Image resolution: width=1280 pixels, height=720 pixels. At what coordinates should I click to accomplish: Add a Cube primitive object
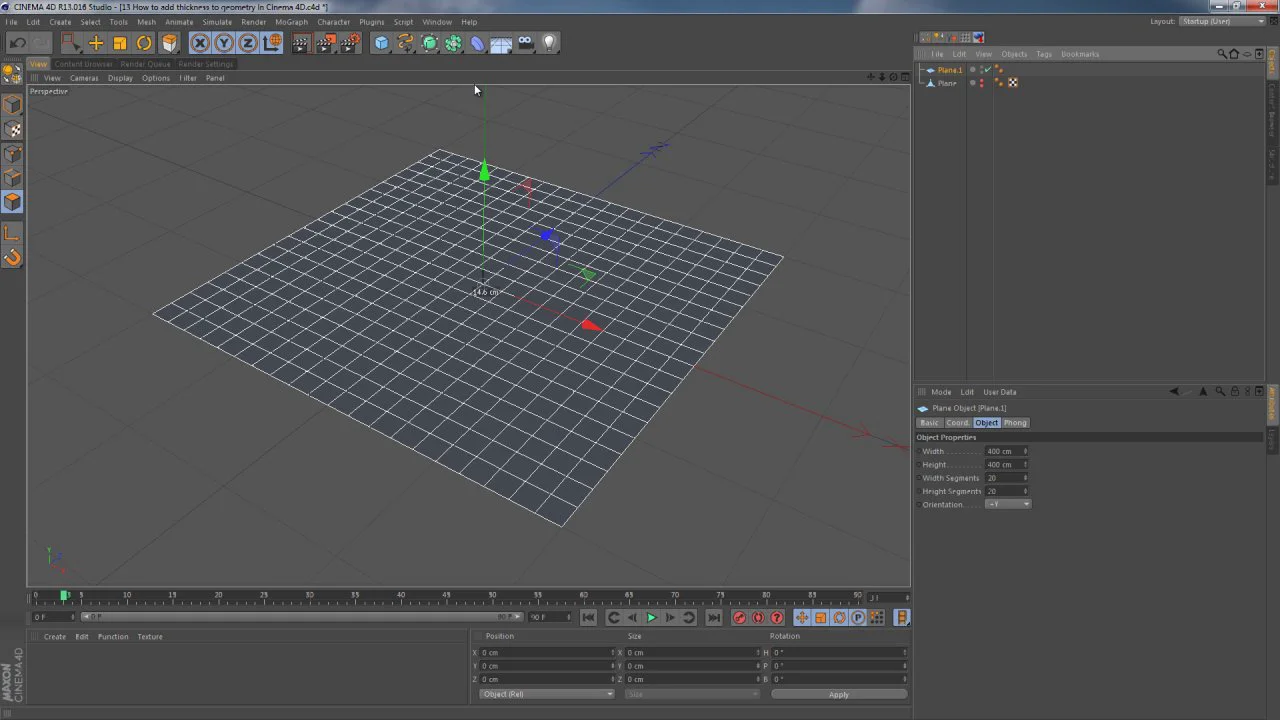click(382, 43)
